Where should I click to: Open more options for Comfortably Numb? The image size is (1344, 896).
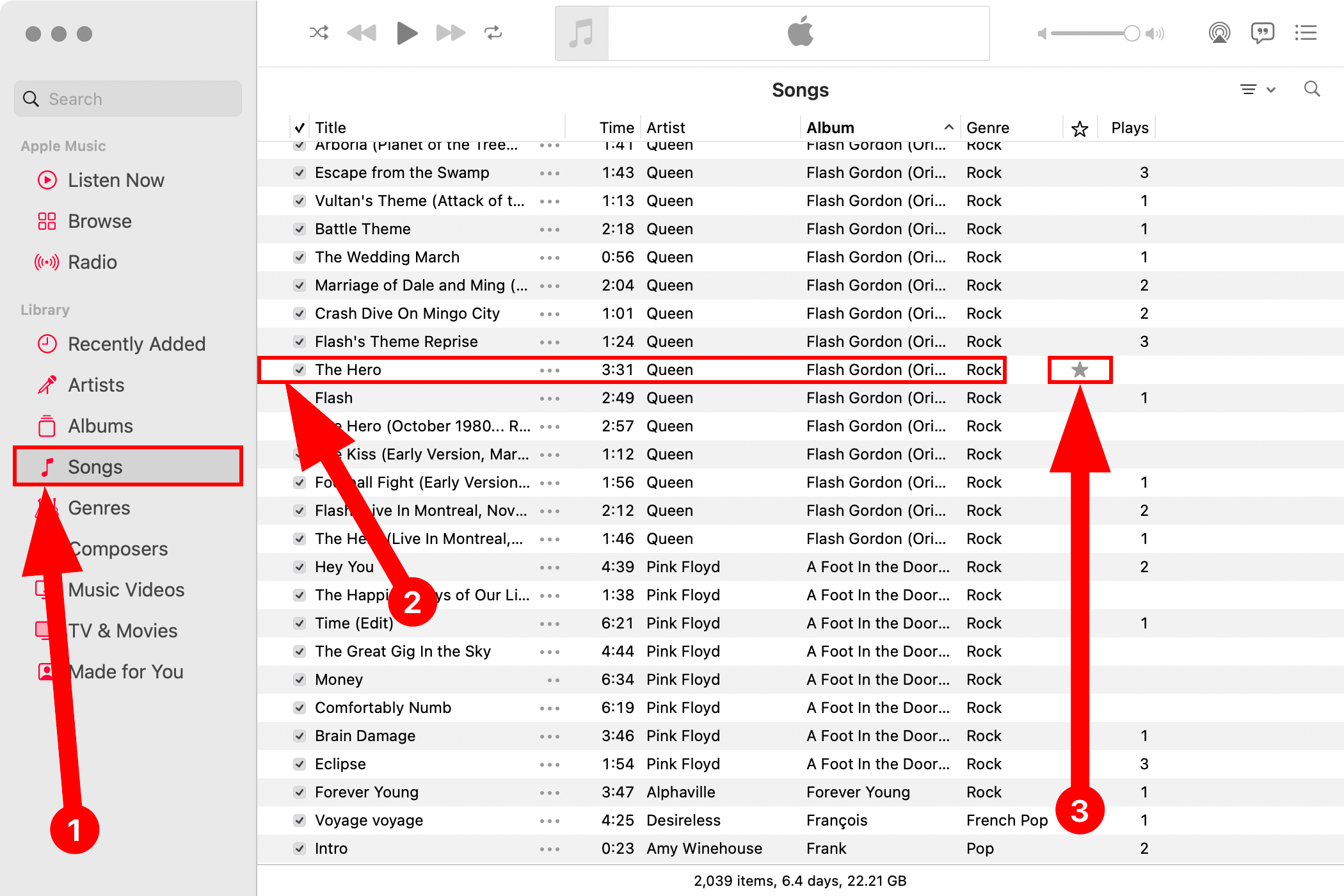click(x=549, y=708)
